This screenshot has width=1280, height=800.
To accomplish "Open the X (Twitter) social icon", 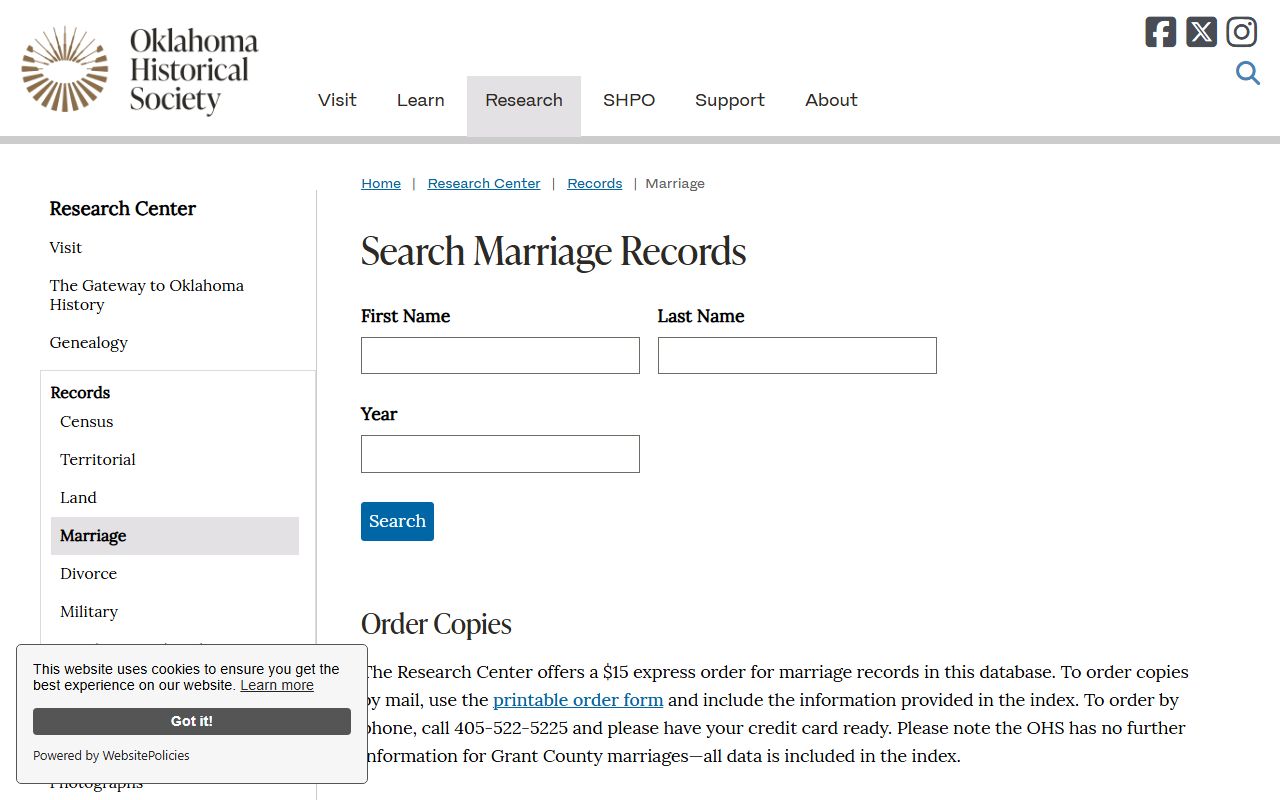I will pos(1201,32).
